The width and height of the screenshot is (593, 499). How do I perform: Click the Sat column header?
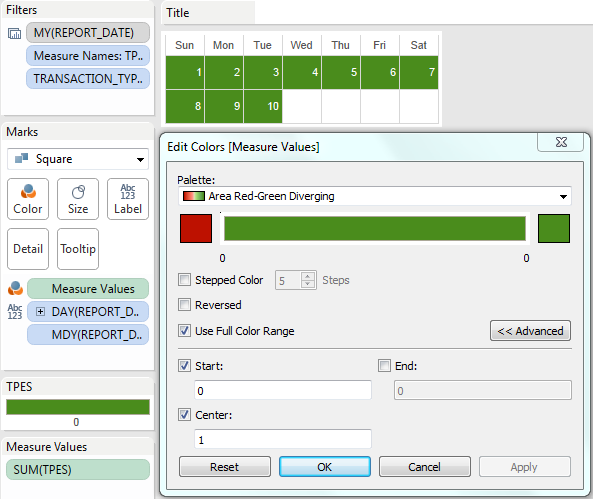tap(419, 45)
